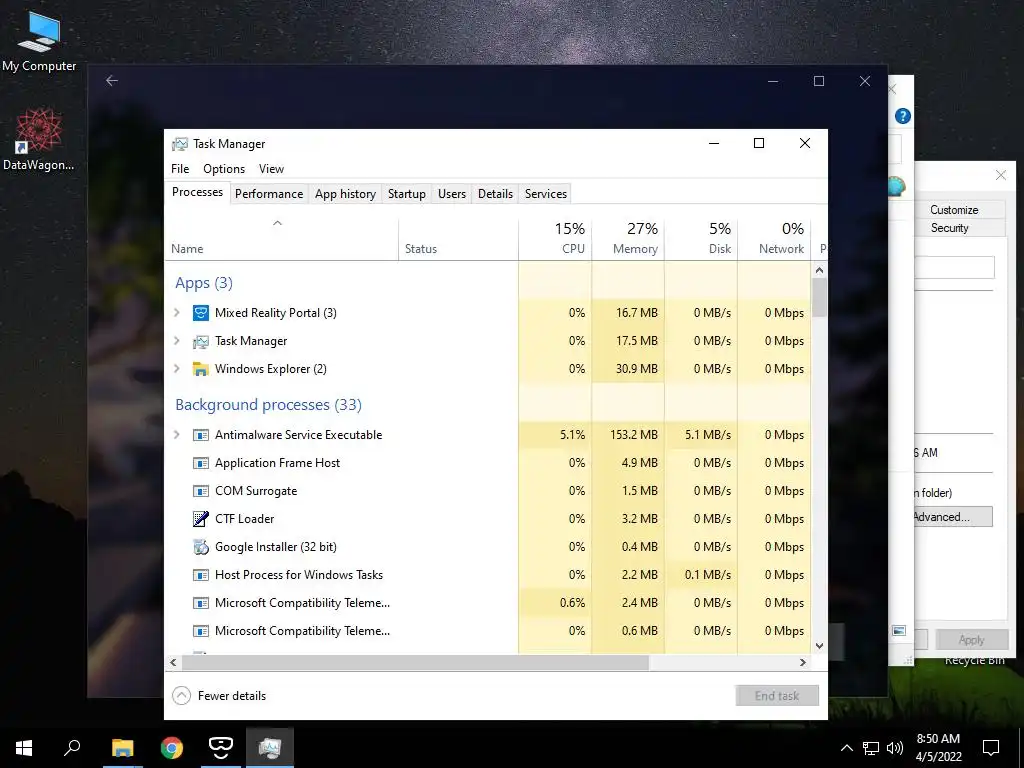Open the View menu
The width and height of the screenshot is (1024, 768).
click(x=272, y=169)
